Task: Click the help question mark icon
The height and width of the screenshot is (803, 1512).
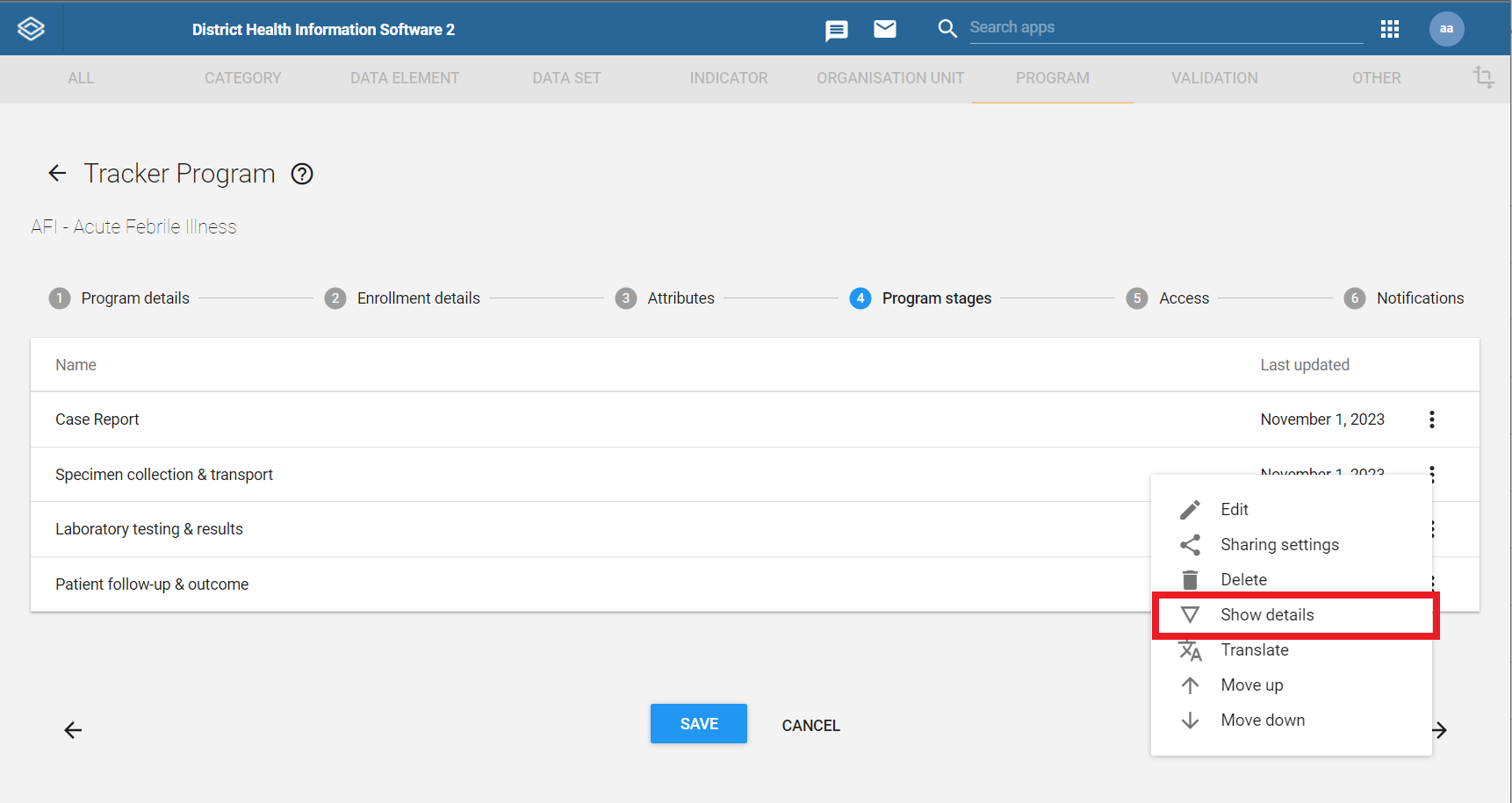Action: point(302,174)
